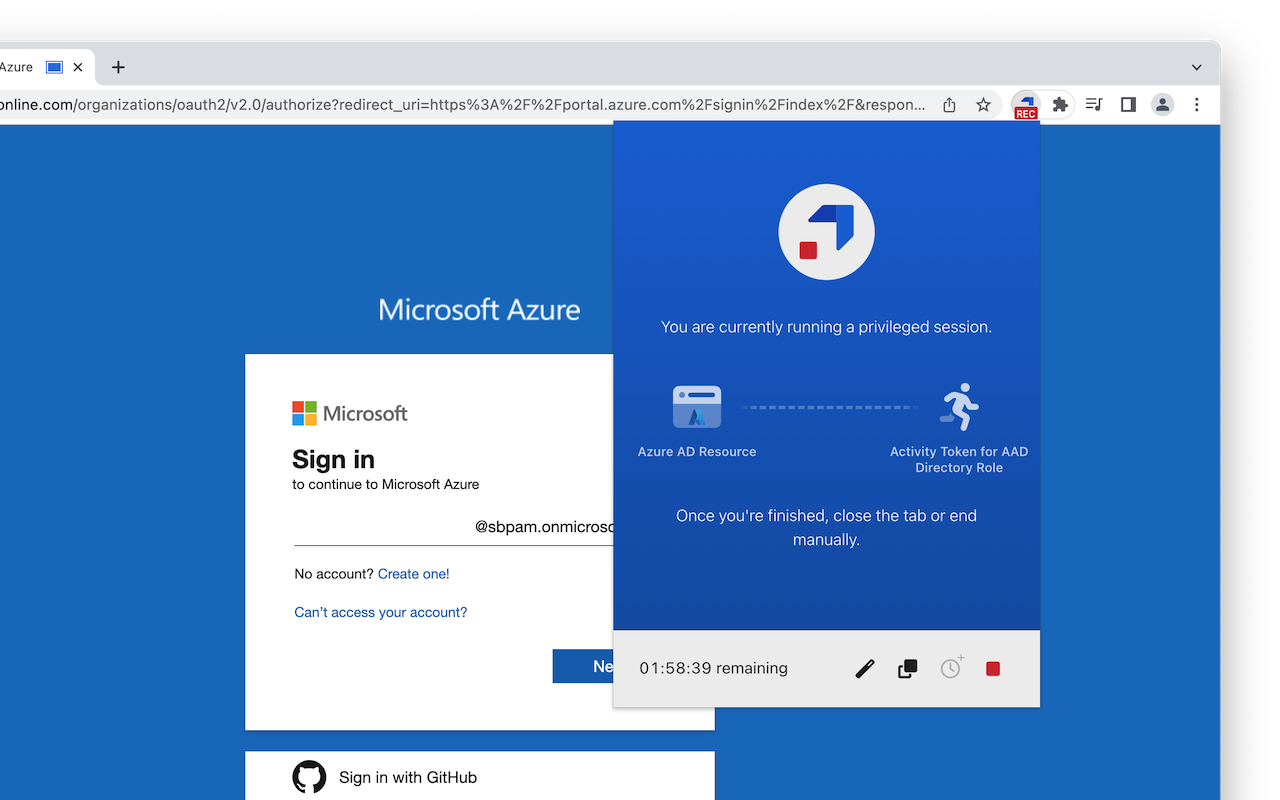Stop the privileged session with the red square
Viewport: 1280px width, 800px height.
click(x=992, y=668)
